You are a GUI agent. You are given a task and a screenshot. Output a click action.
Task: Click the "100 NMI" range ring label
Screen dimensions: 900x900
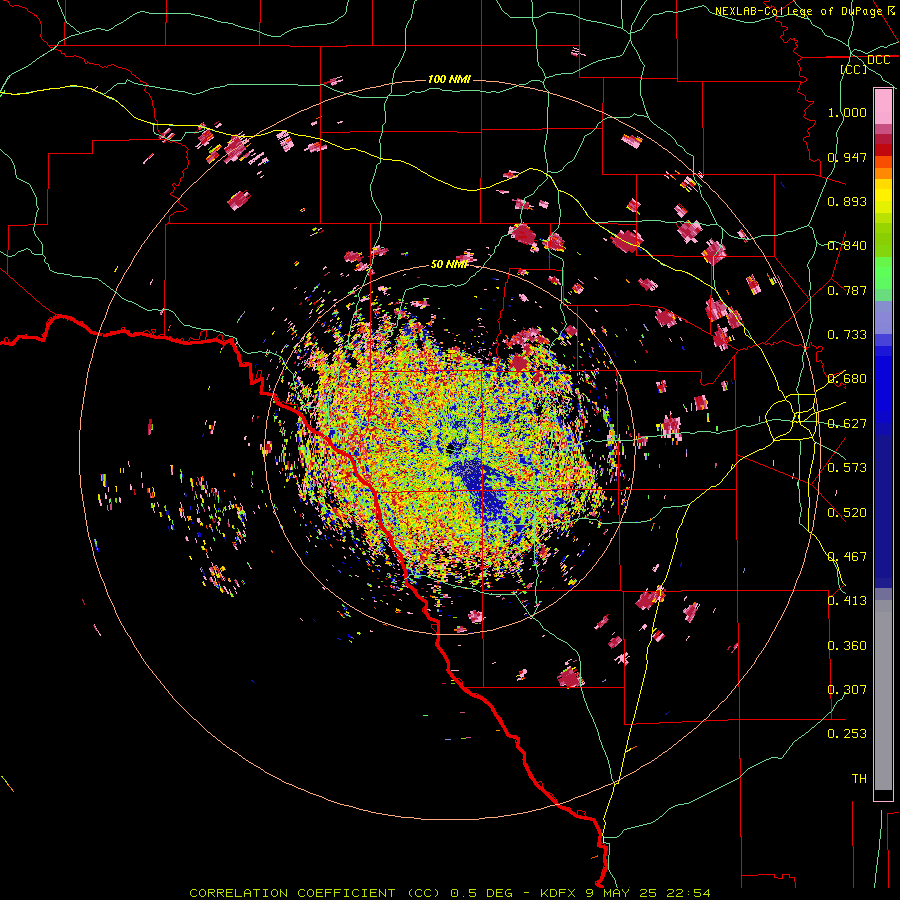(449, 79)
